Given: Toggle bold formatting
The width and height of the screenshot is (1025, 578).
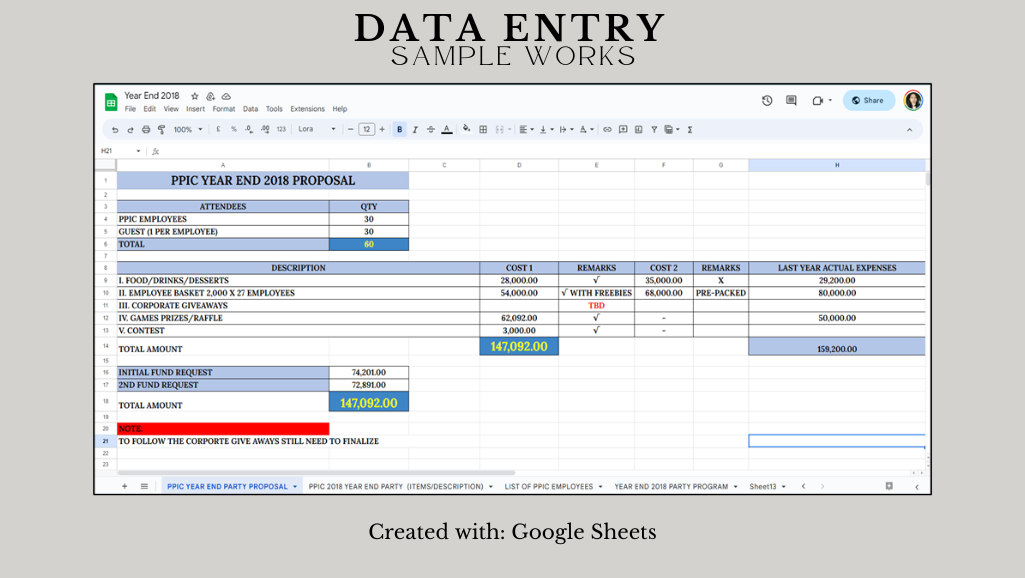Looking at the screenshot, I should 399,129.
